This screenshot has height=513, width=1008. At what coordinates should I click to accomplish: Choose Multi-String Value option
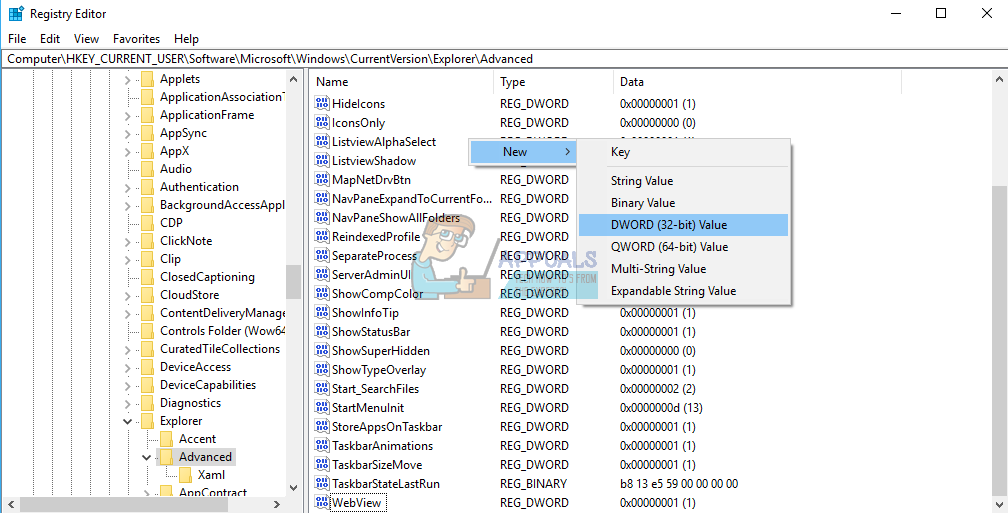point(683,269)
